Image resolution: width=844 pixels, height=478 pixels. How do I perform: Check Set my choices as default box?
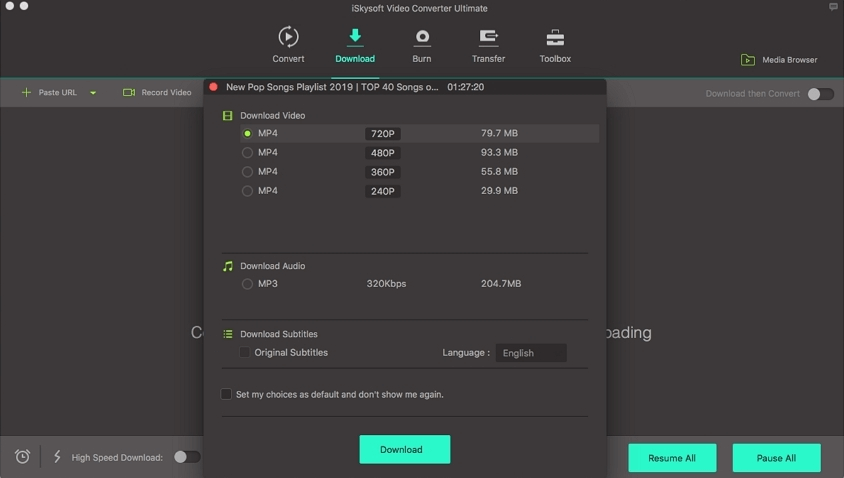point(226,394)
